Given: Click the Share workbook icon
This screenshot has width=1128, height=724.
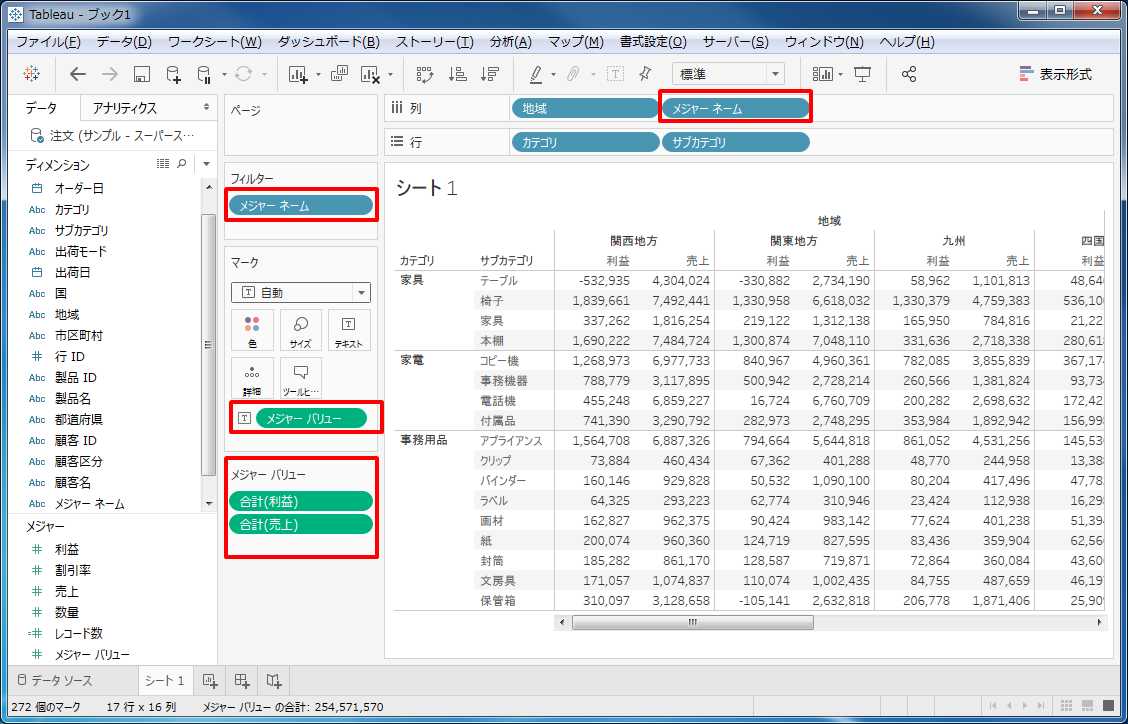Looking at the screenshot, I should (x=908, y=73).
